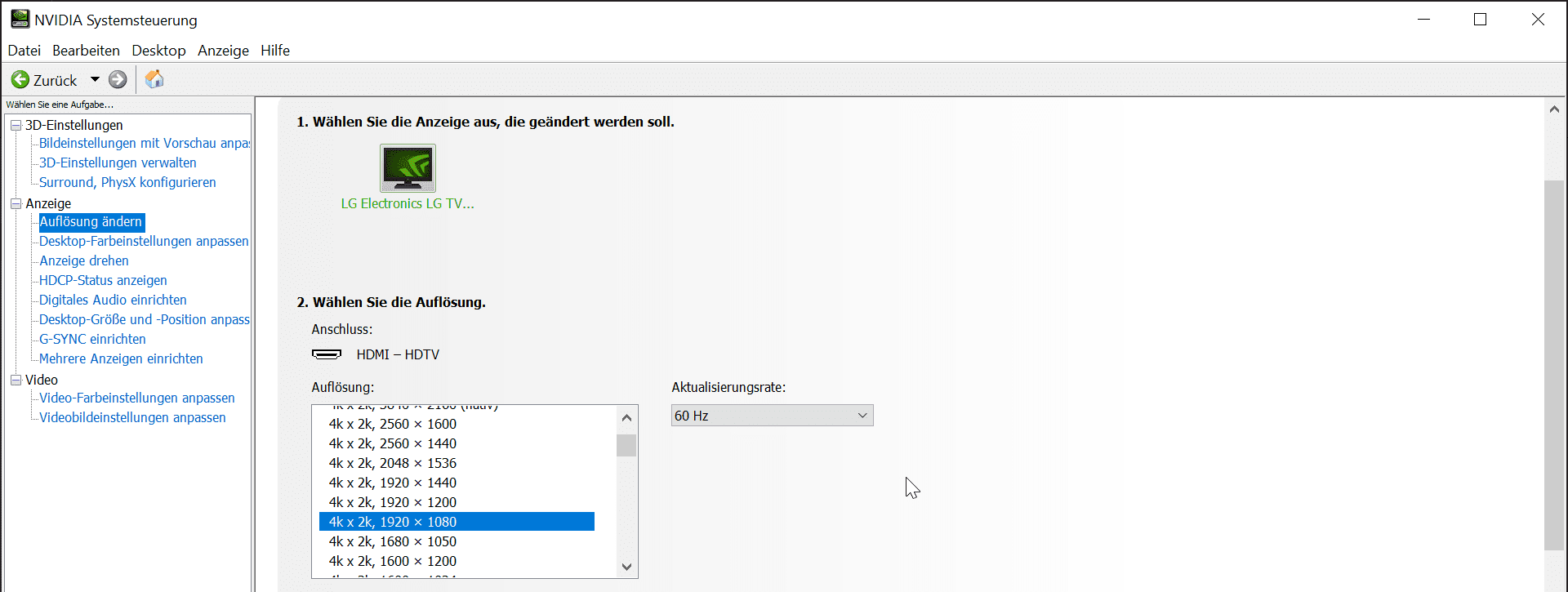Select resolution 1920 × 1440
1568x592 pixels.
point(457,483)
